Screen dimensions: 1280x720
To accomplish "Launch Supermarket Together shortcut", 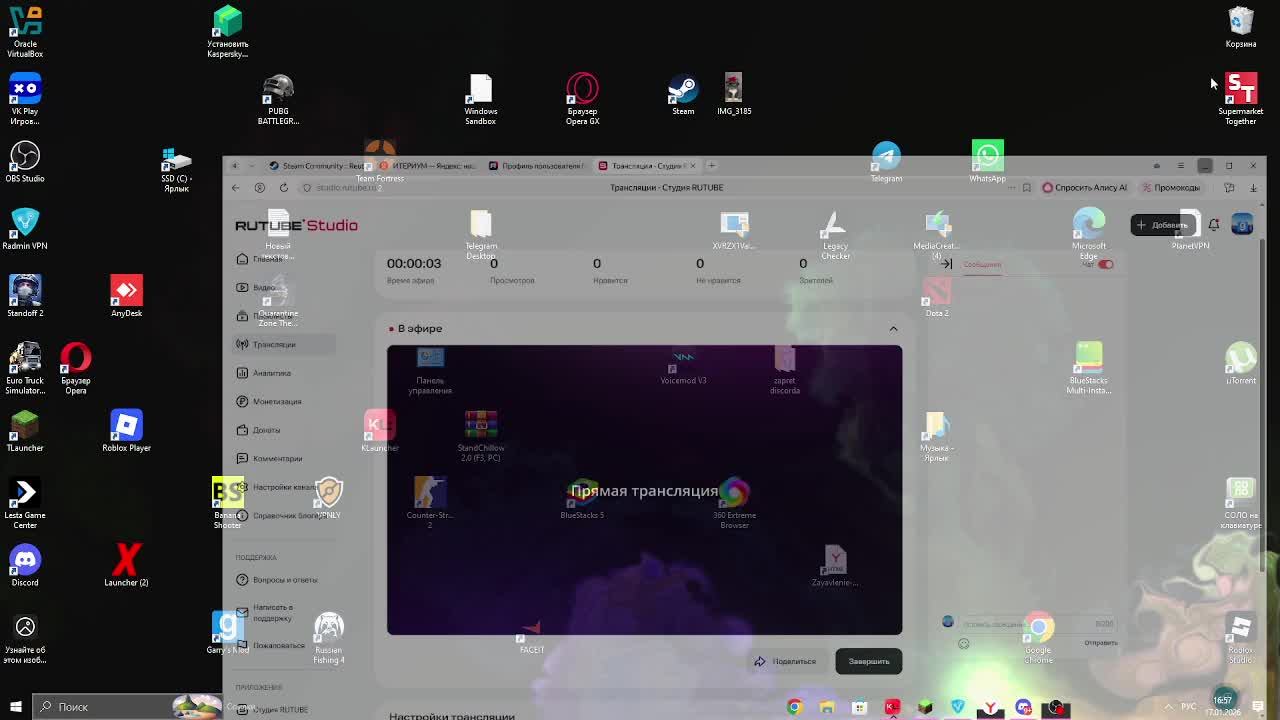I will 1240,99.
